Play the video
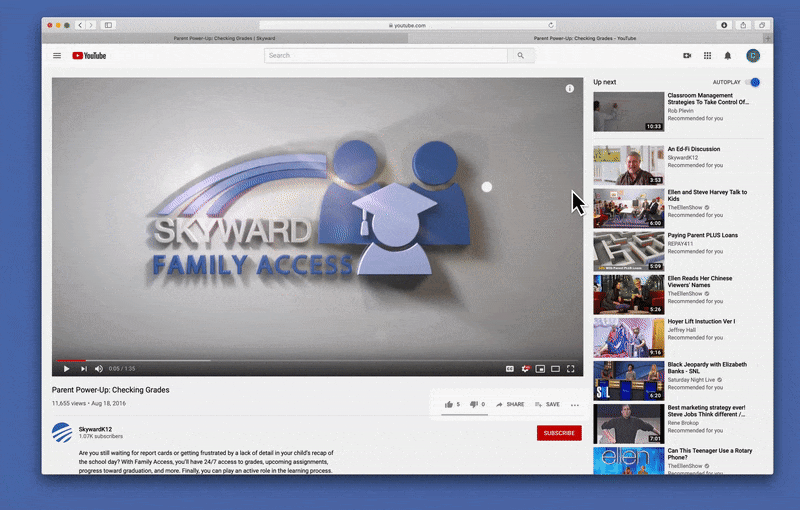 (66, 369)
